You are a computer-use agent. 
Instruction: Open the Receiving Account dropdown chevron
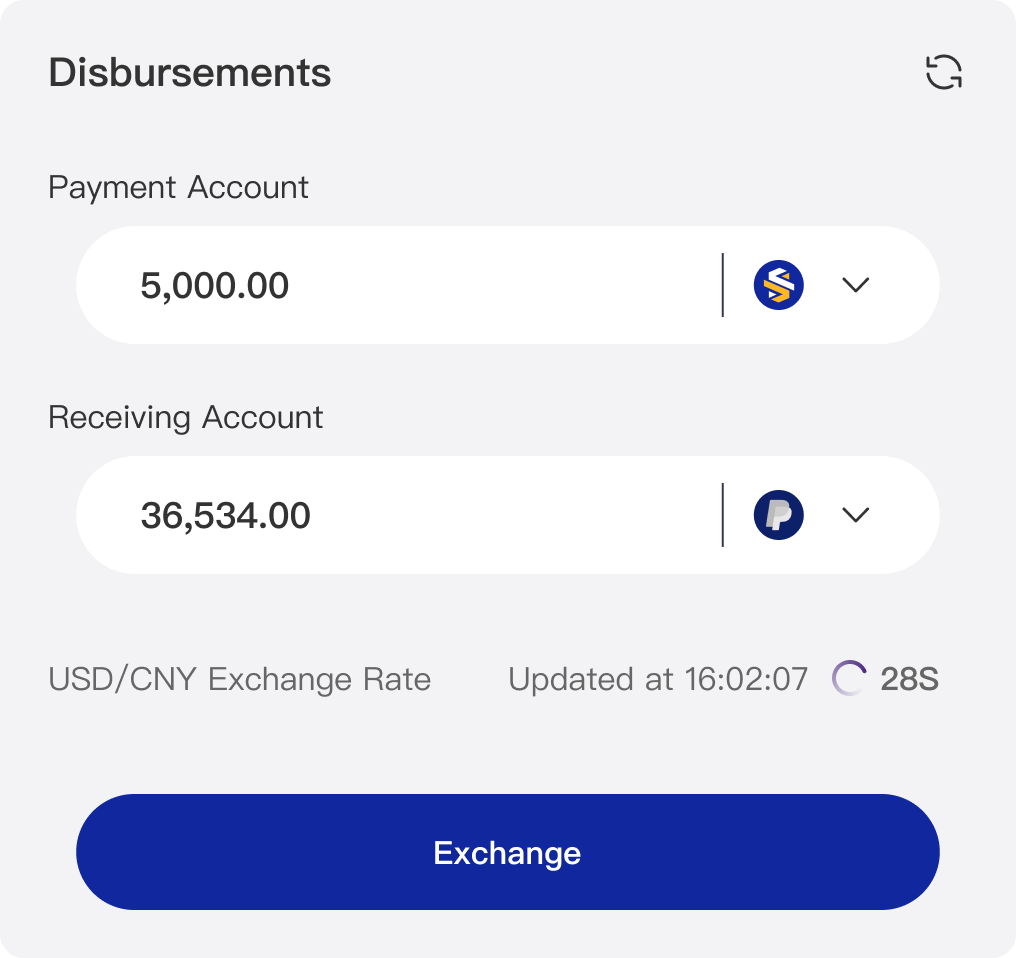pos(856,515)
